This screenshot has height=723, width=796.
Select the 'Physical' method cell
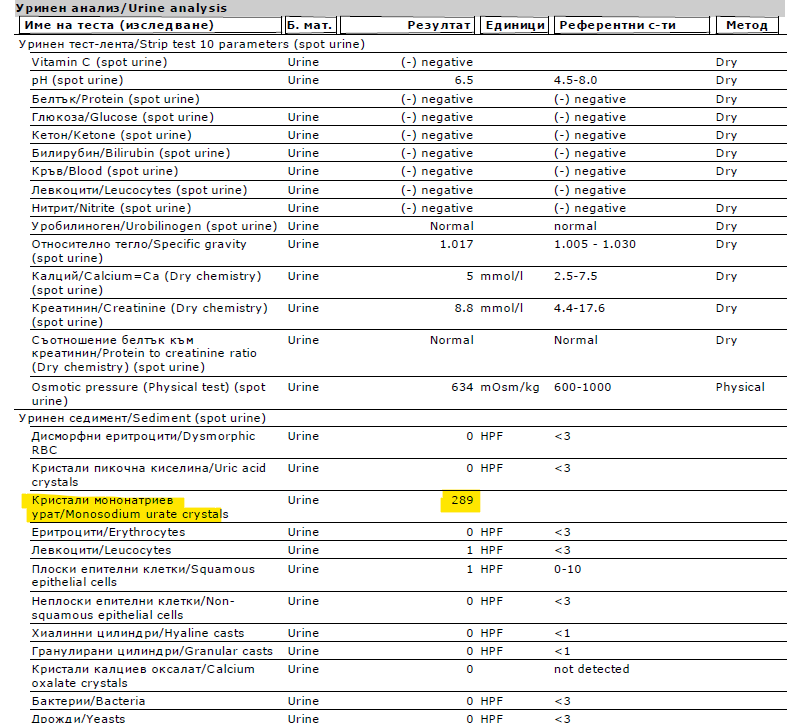(739, 387)
